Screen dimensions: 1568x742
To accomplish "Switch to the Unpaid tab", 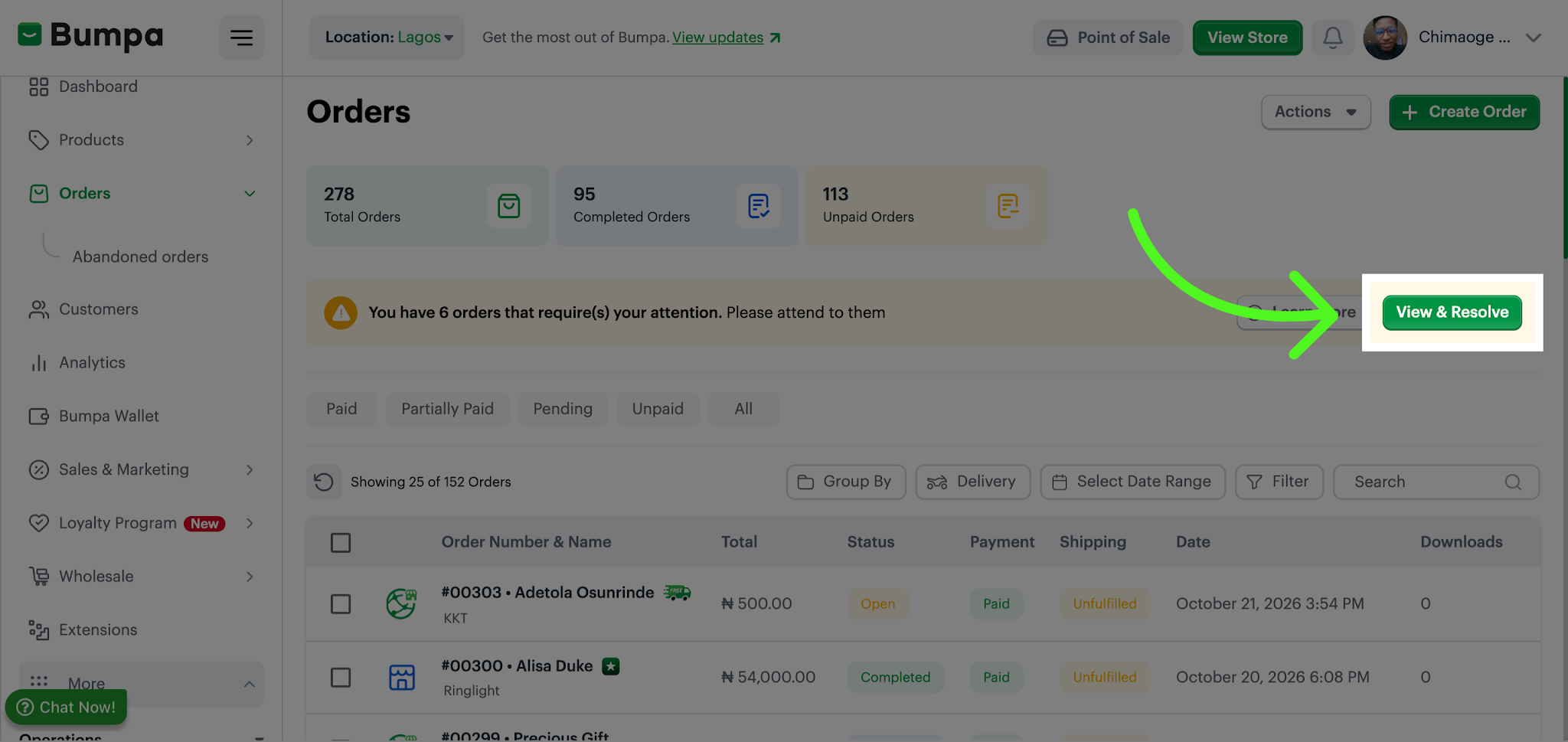I will [658, 409].
